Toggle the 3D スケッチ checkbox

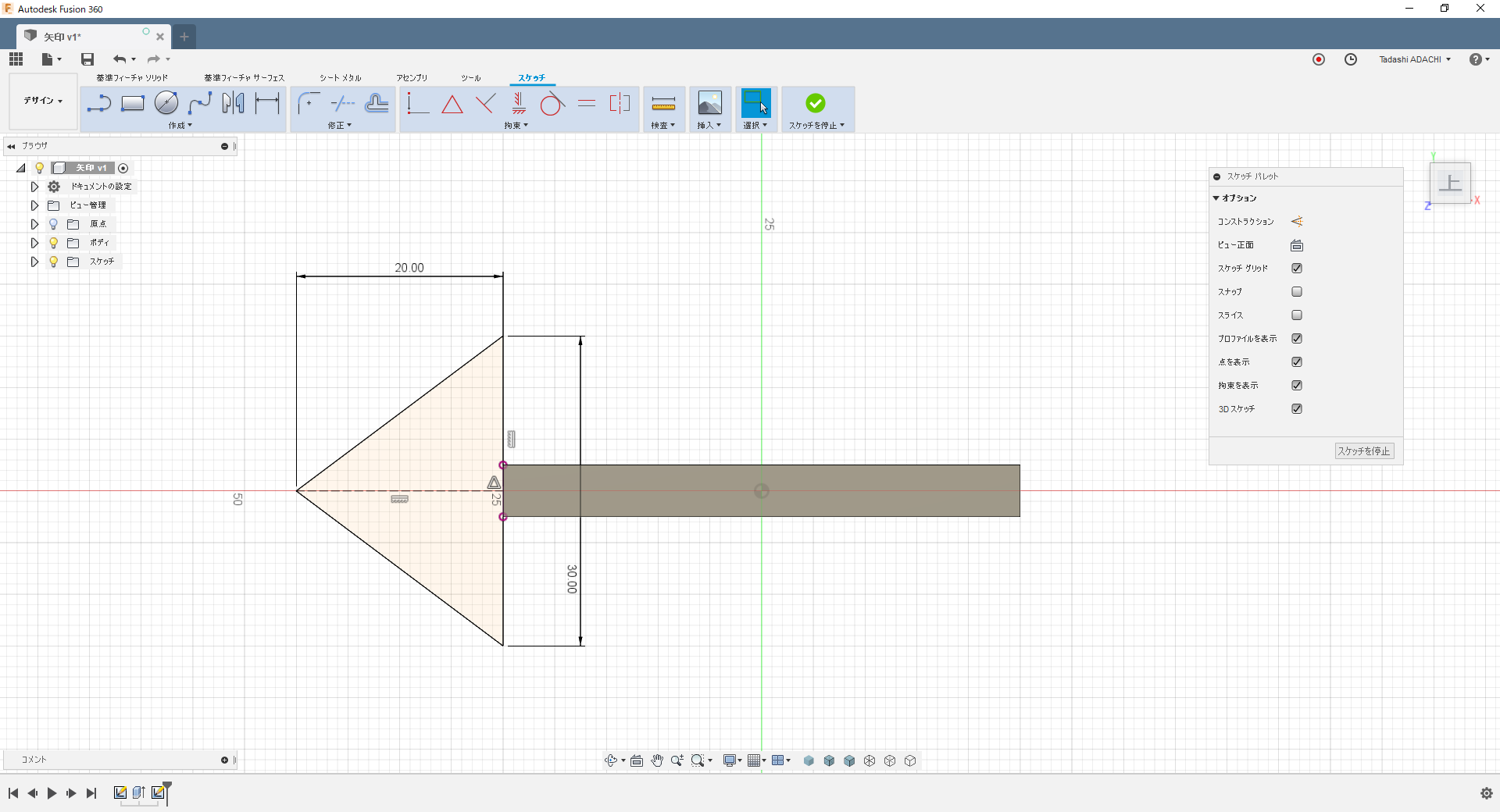point(1297,409)
